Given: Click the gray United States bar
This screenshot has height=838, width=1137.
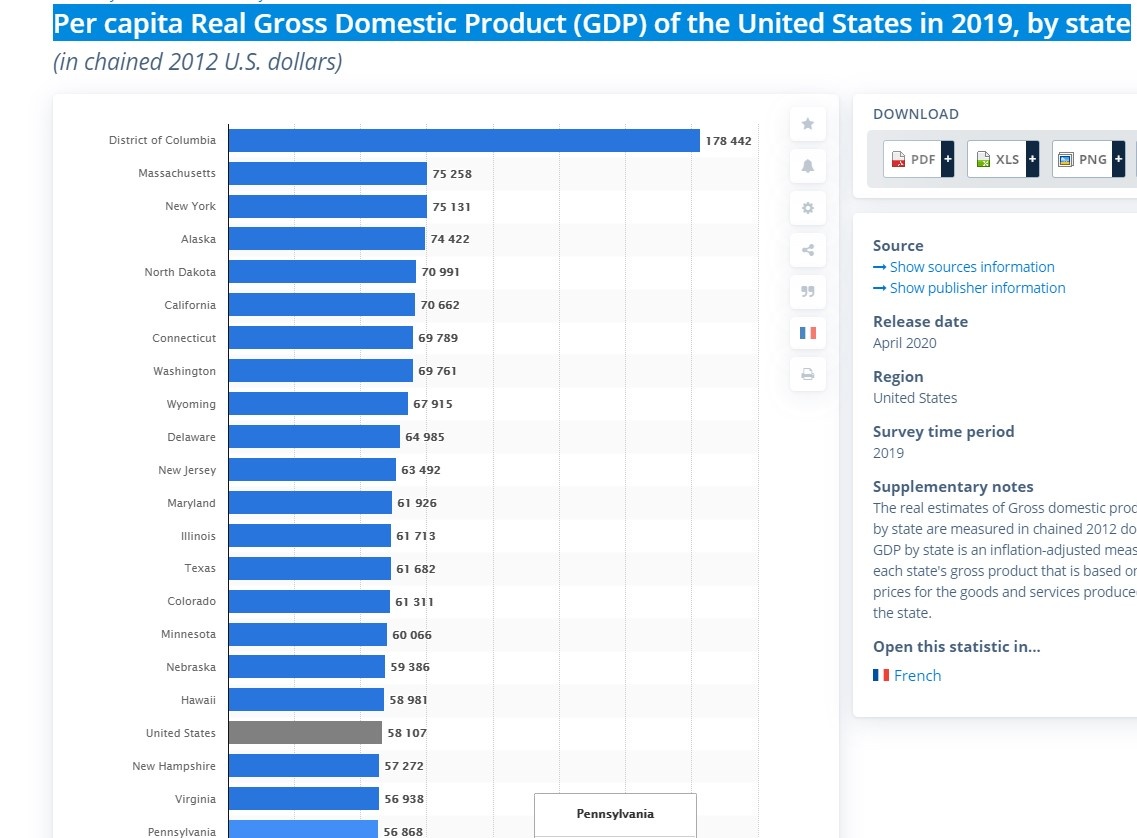Looking at the screenshot, I should pyautogui.click(x=305, y=733).
